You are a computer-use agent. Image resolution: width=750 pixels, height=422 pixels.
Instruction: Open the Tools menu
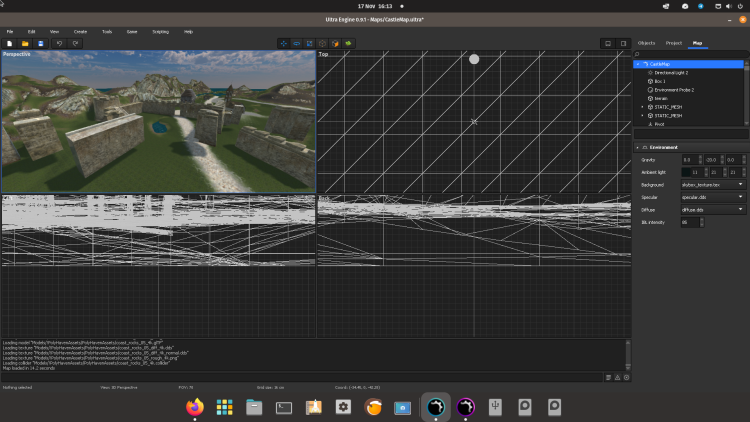coord(107,32)
